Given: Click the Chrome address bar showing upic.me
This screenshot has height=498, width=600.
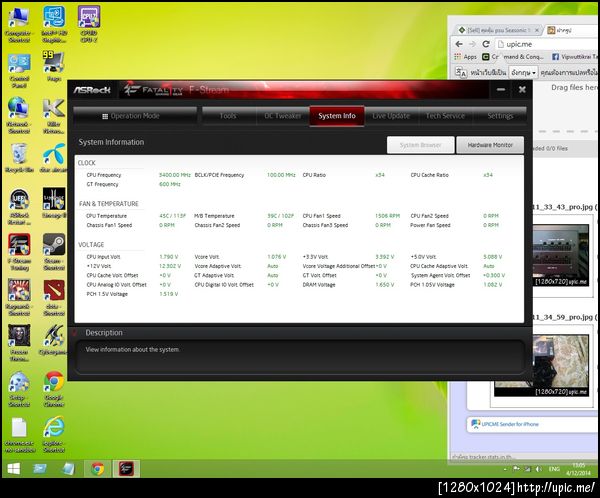Looking at the screenshot, I should click(x=546, y=44).
